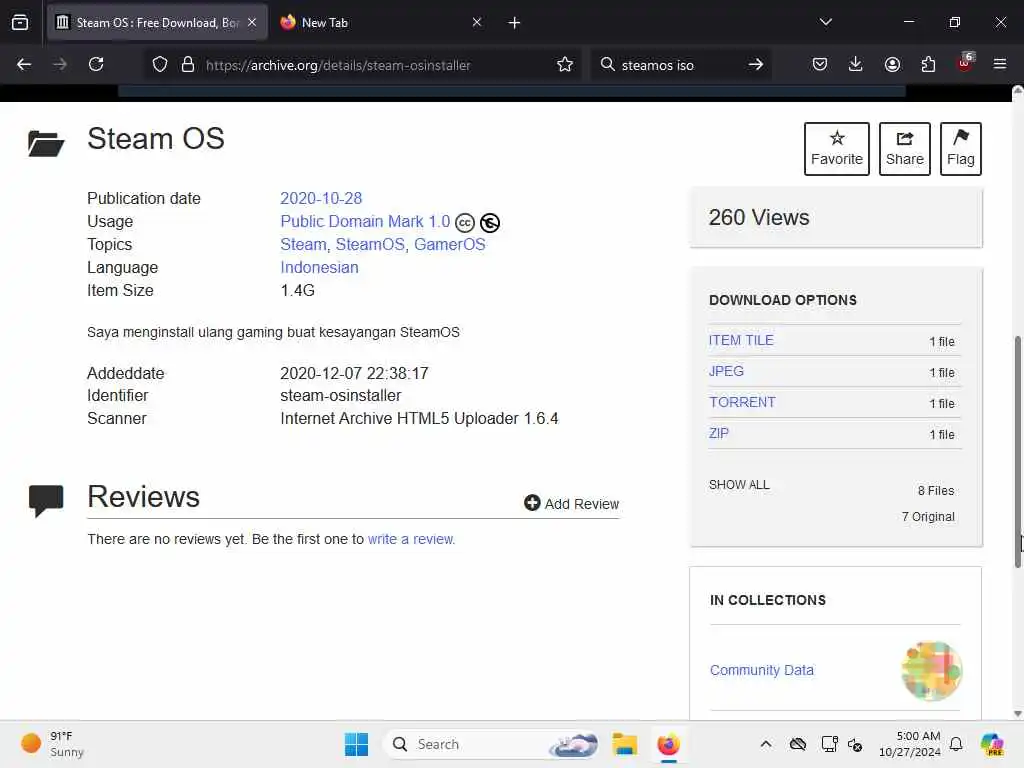Open the Steam topic link
Viewport: 1024px width, 768px height.
(303, 244)
